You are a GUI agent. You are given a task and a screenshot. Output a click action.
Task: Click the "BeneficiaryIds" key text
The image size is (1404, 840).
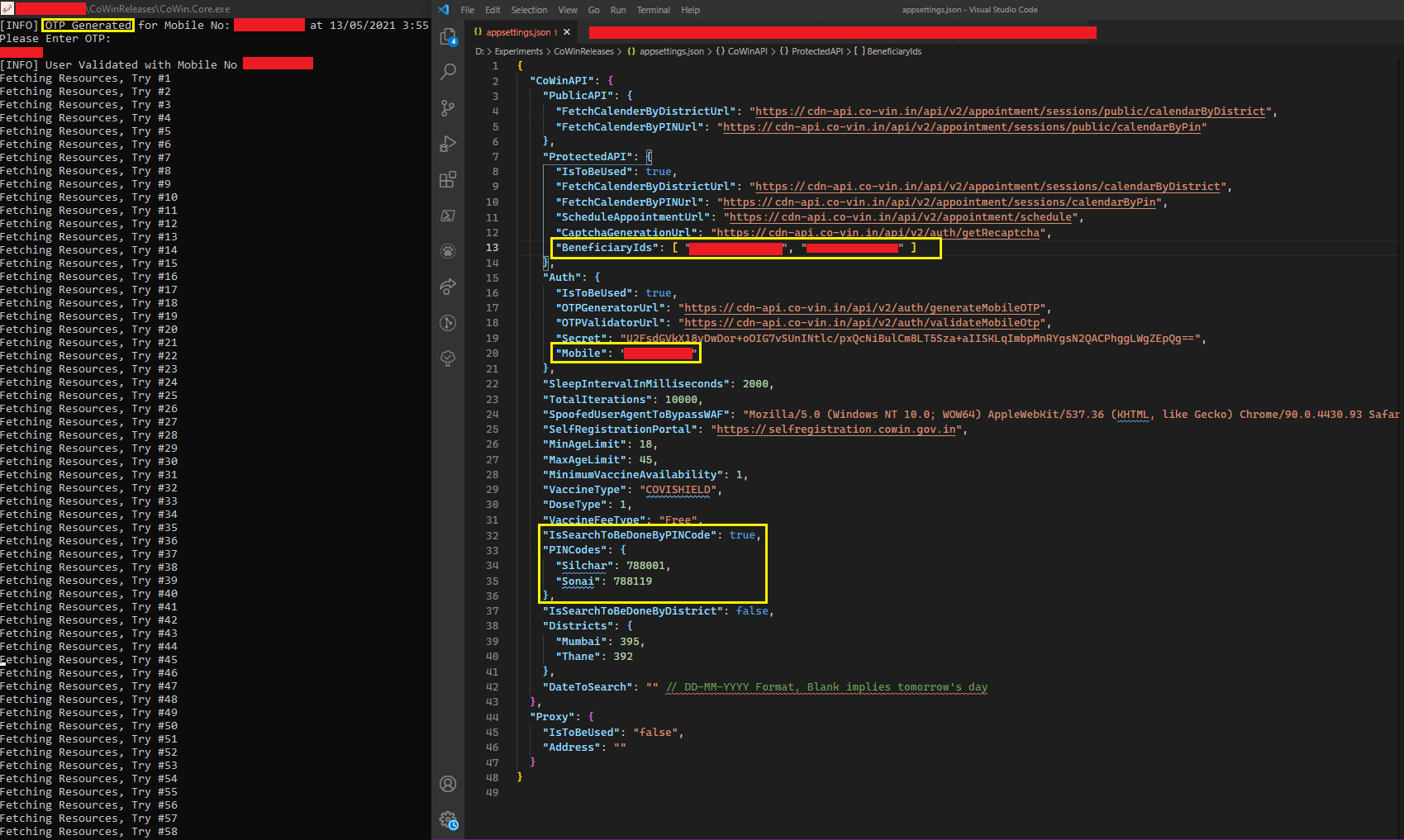[x=607, y=248]
